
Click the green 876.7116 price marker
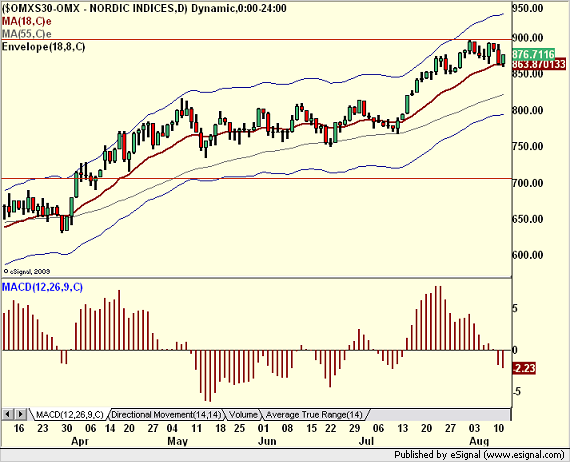533,55
